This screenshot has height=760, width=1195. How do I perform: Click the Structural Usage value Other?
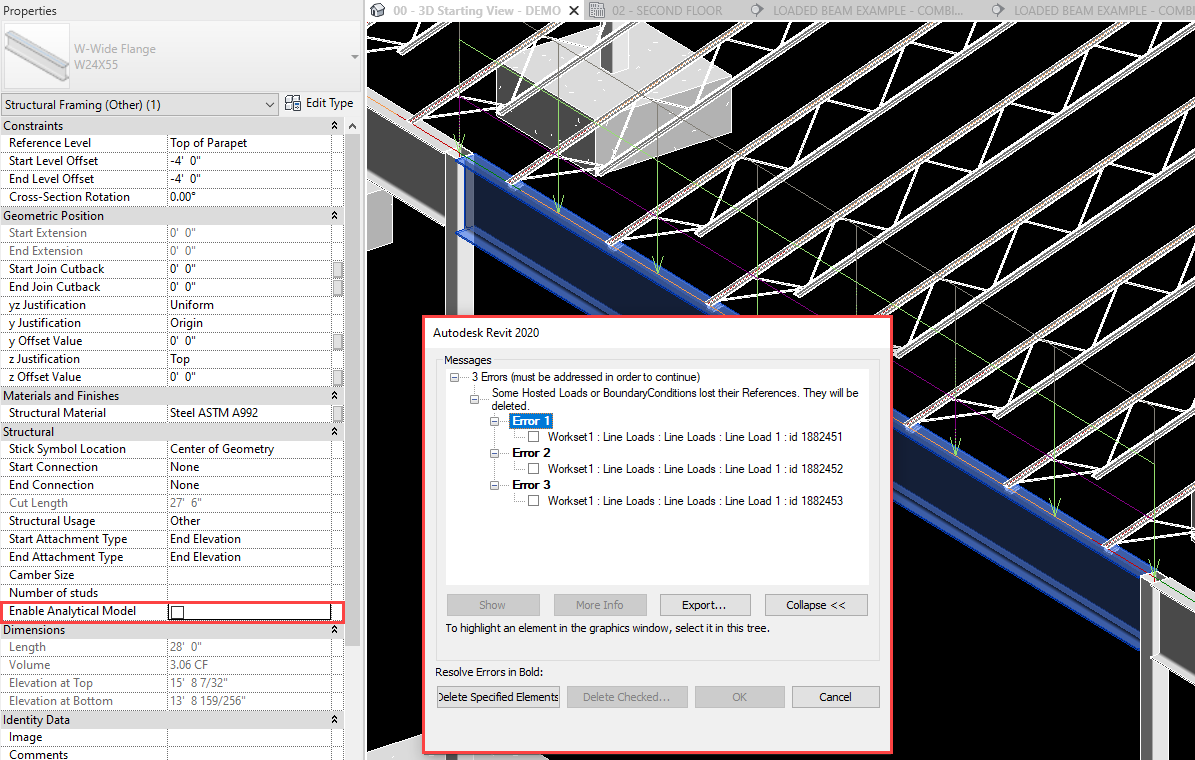(249, 521)
